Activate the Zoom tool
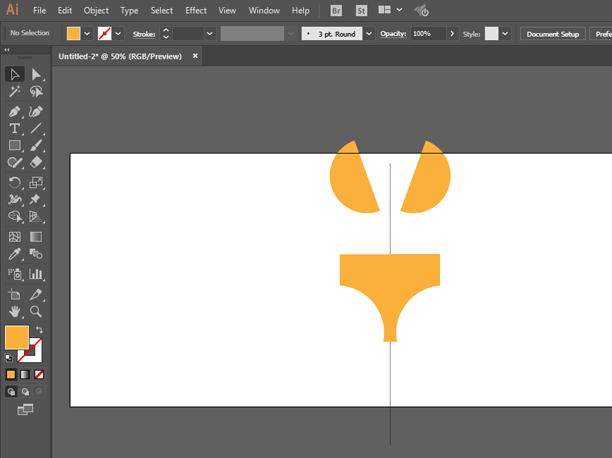 tap(37, 312)
